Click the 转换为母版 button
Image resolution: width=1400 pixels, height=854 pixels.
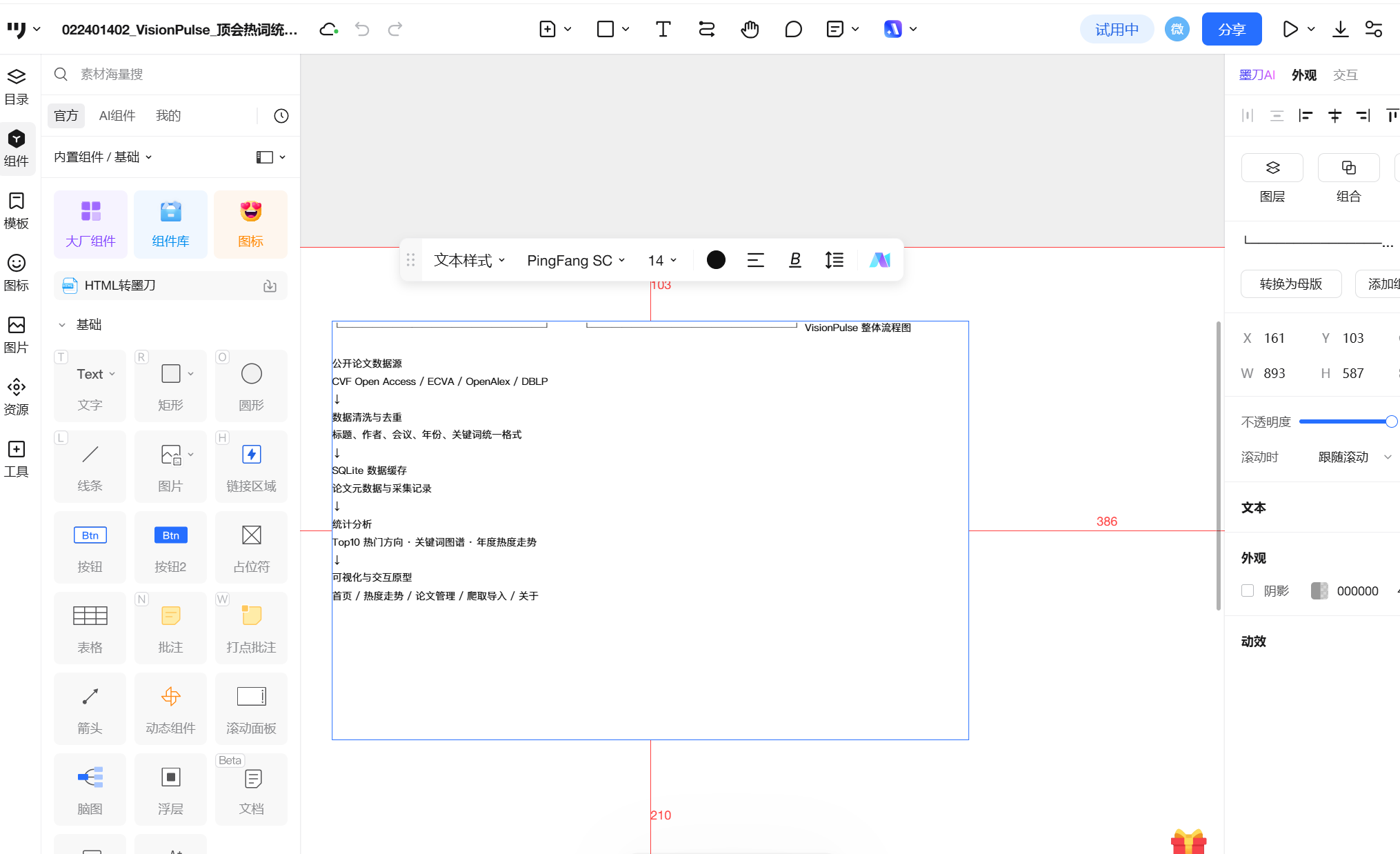(x=1290, y=284)
